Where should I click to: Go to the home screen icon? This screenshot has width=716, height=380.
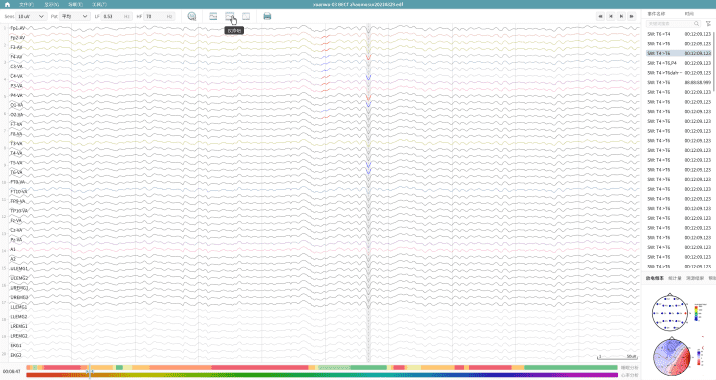[x=7, y=5]
